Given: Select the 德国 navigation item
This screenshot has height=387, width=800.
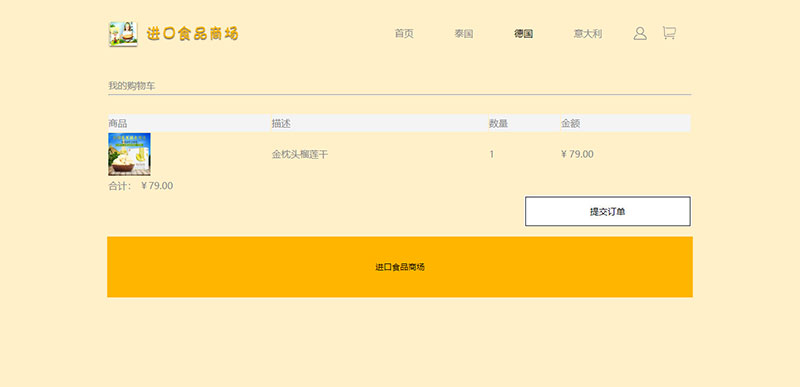Looking at the screenshot, I should (523, 34).
